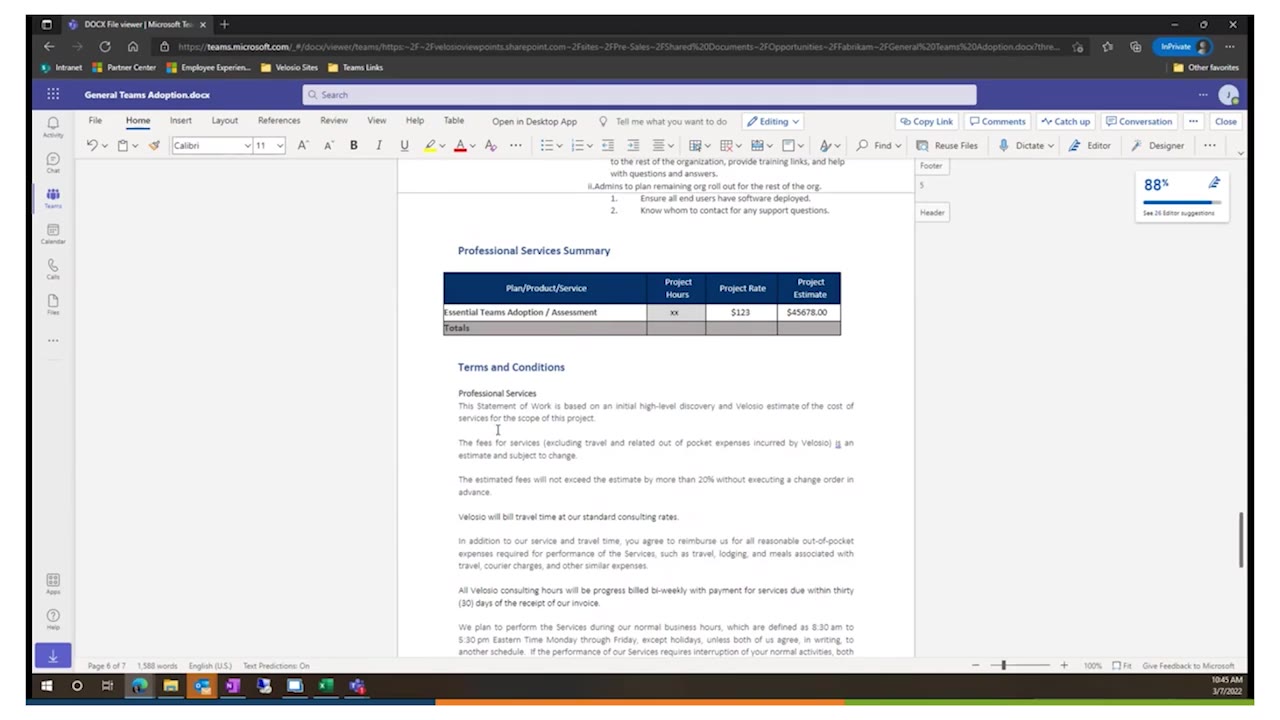Toggle bold formatting in the ribbon

pyautogui.click(x=353, y=145)
